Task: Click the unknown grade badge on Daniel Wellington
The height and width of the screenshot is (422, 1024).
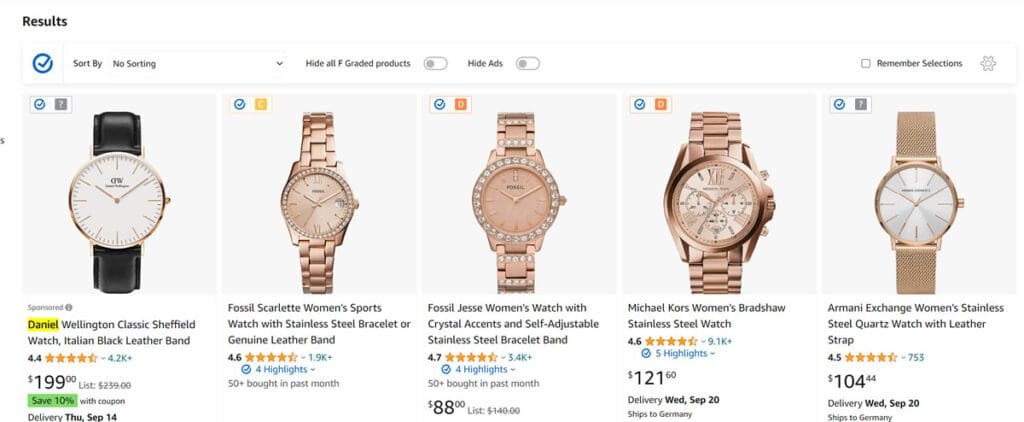Action: click(x=61, y=104)
